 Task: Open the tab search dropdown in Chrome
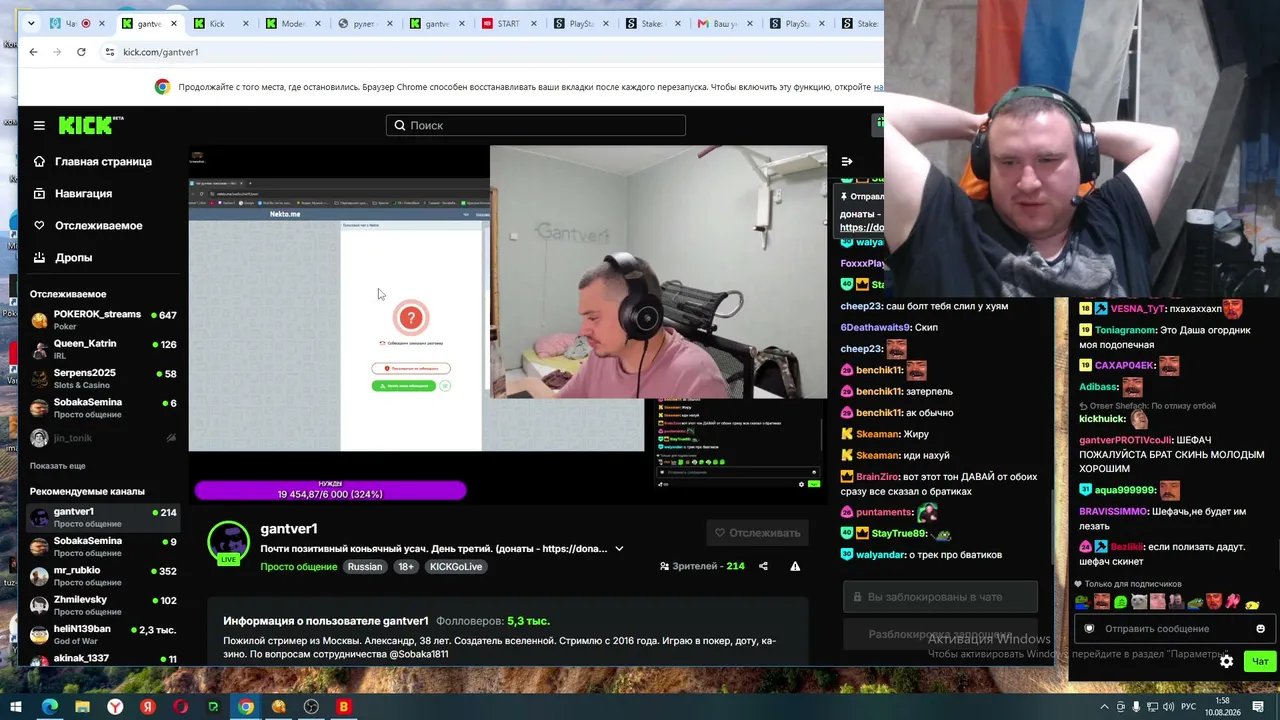pos(31,24)
